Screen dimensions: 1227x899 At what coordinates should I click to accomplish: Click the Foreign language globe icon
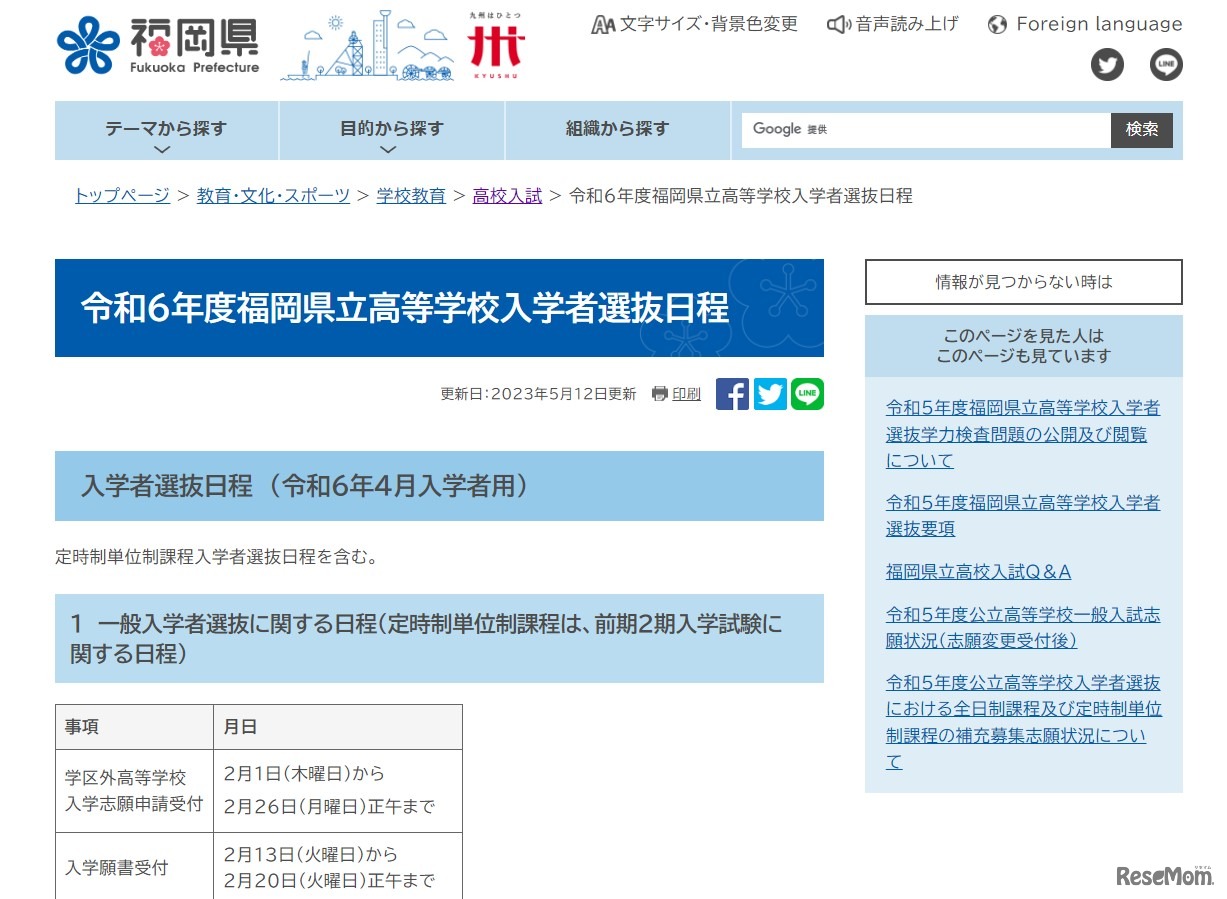(997, 23)
